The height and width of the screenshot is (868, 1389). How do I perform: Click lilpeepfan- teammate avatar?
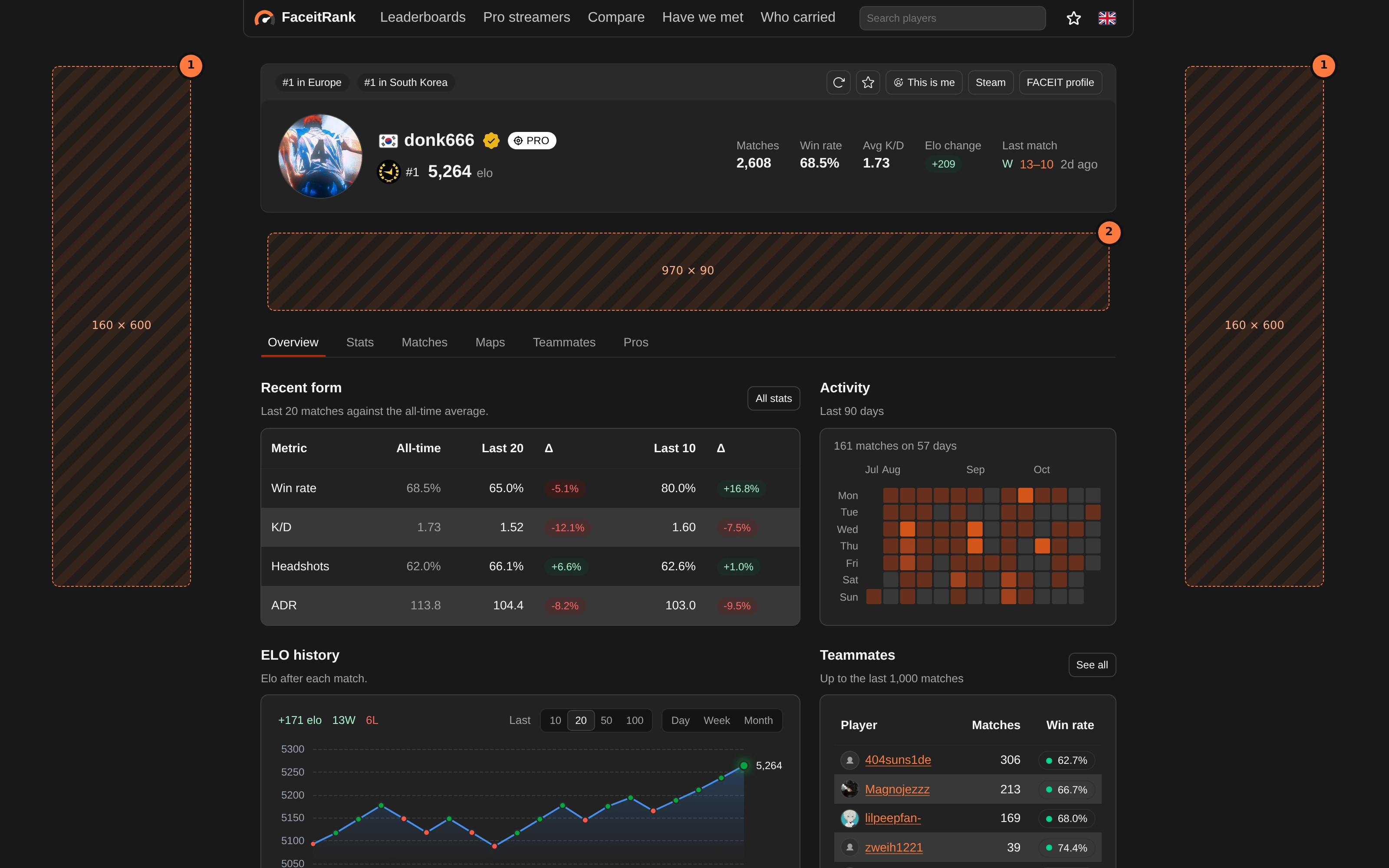[849, 818]
